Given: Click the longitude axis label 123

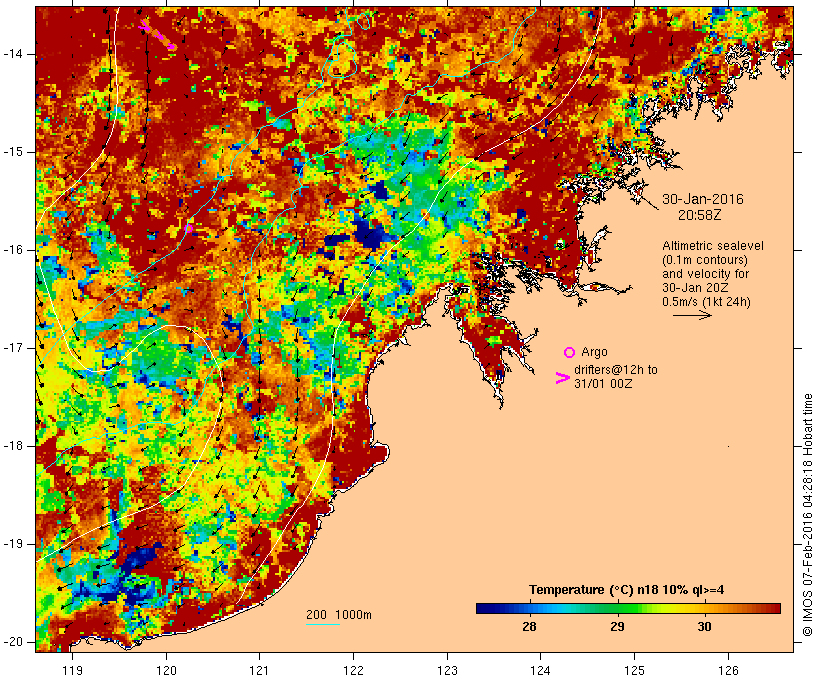Looking at the screenshot, I should [x=447, y=670].
